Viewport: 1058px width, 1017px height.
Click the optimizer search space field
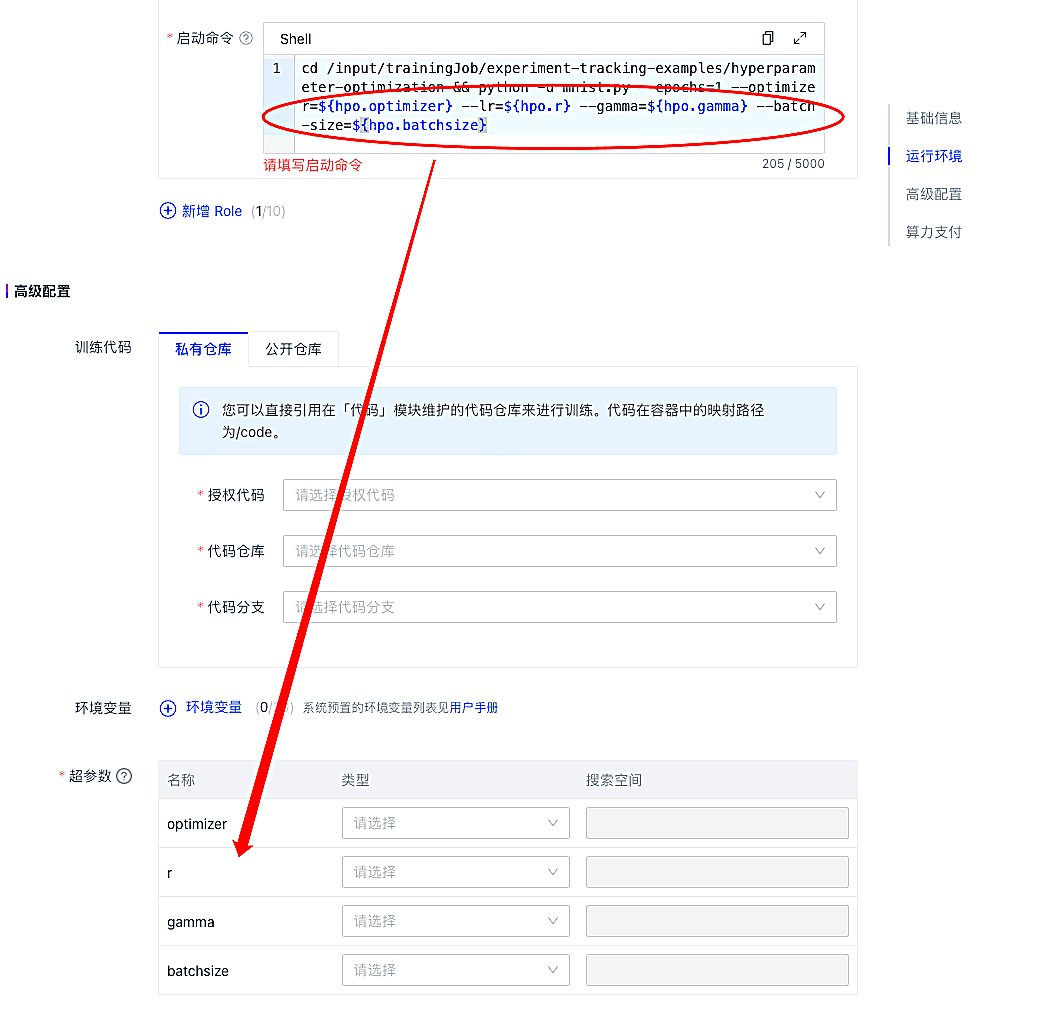click(717, 823)
